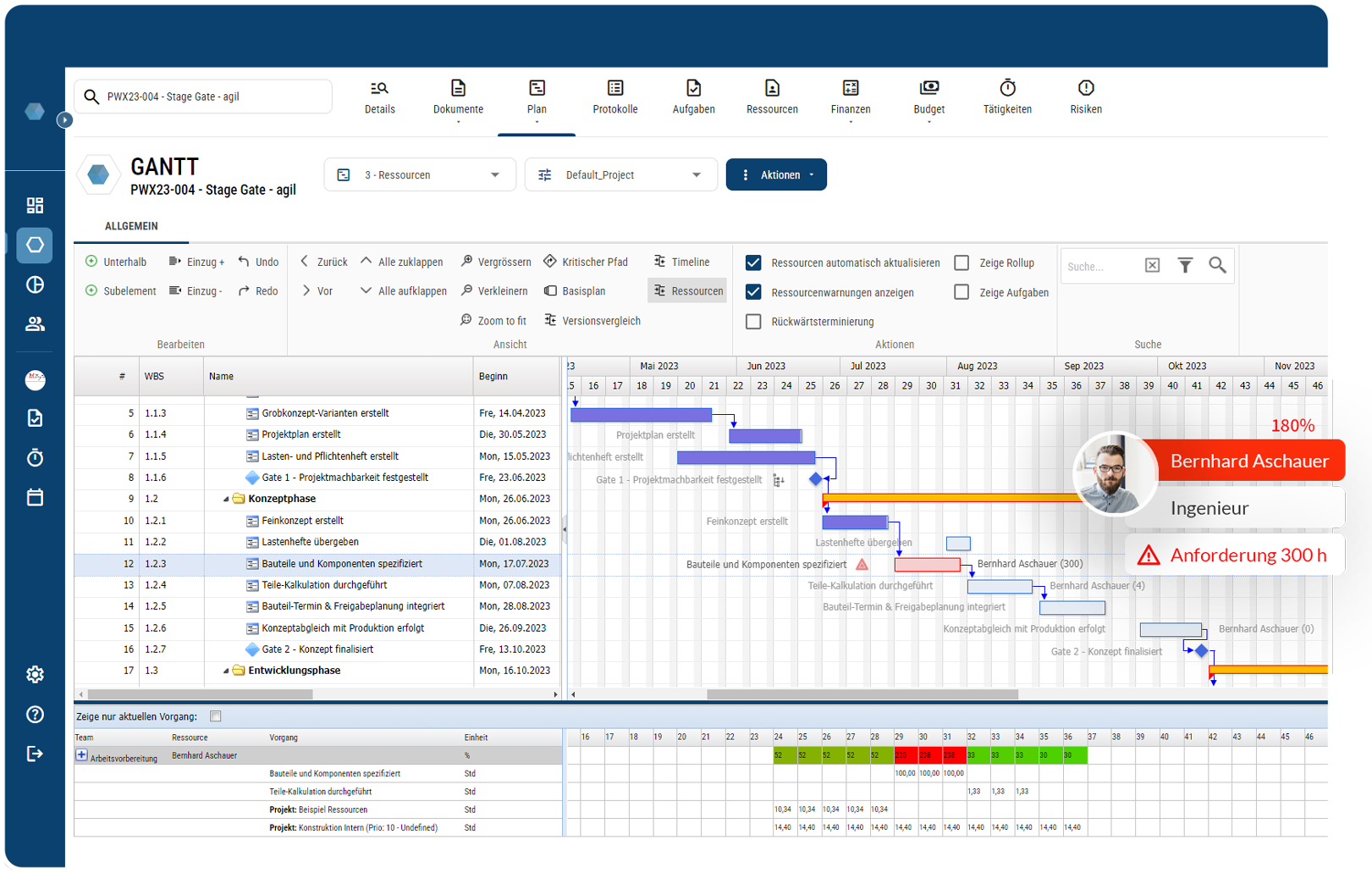Click Einzug + indent button
The width and height of the screenshot is (1372, 873).
click(x=196, y=262)
